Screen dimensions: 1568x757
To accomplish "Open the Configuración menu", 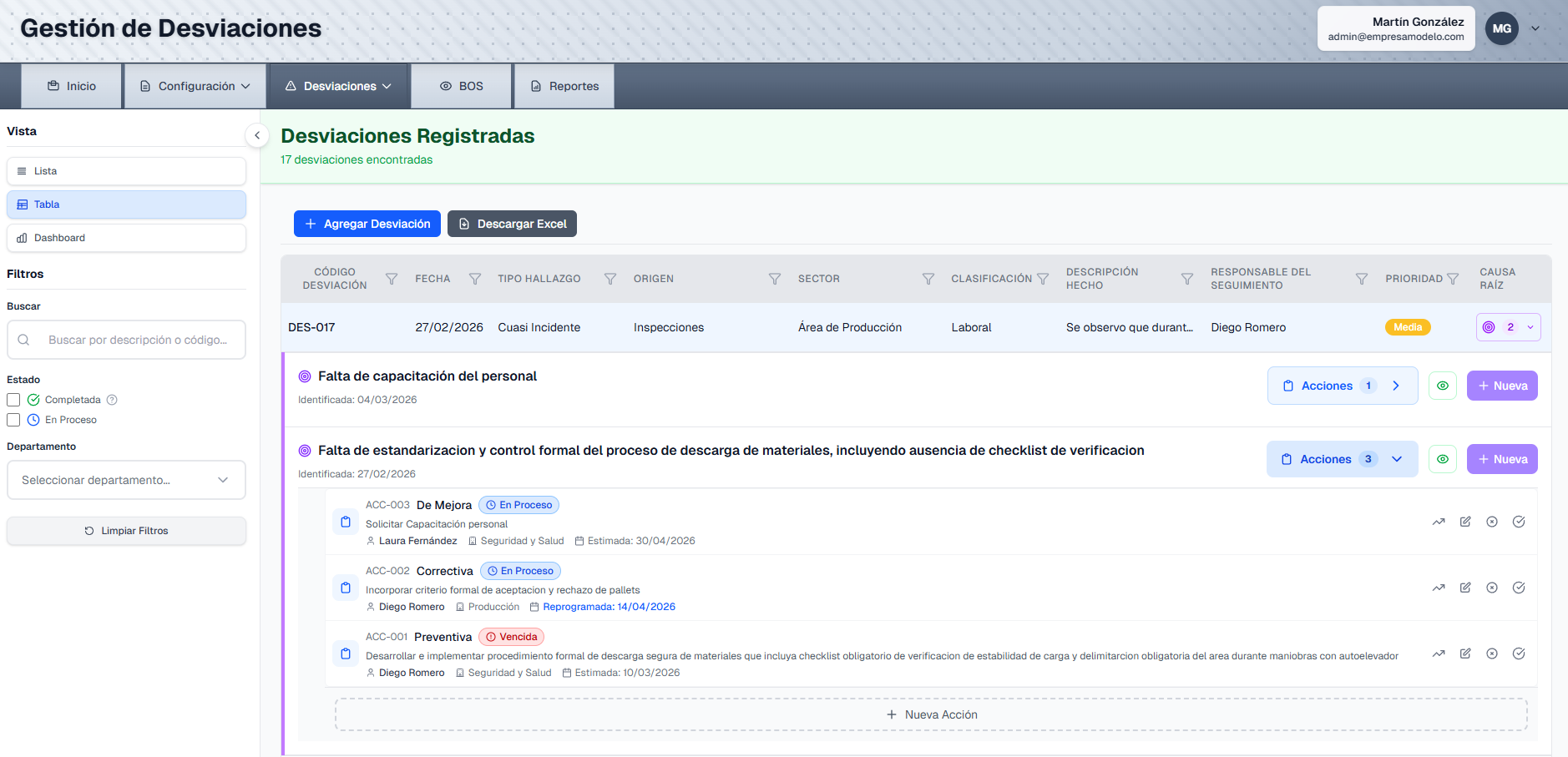I will click(195, 86).
